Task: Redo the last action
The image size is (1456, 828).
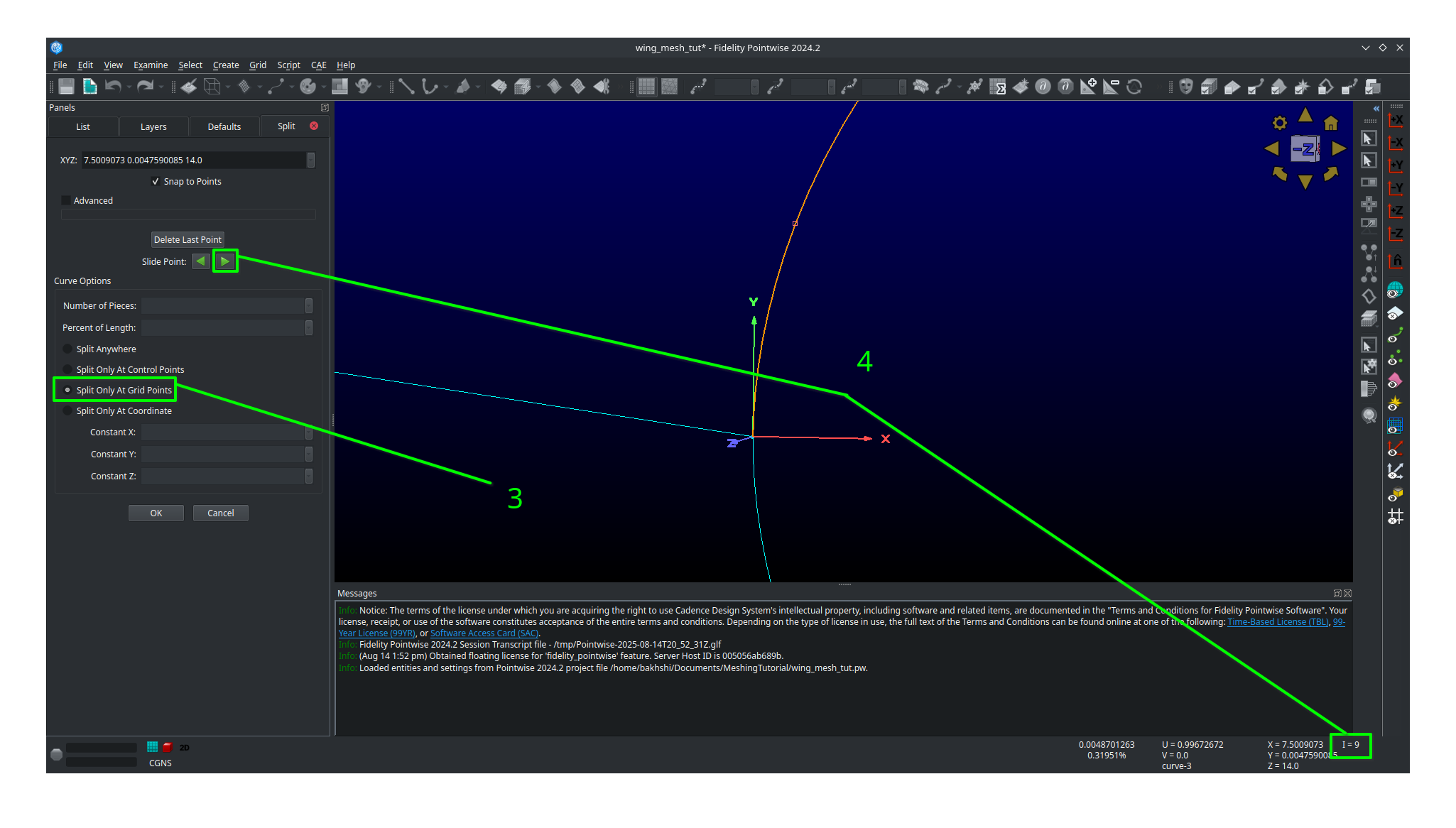Action: point(146,86)
